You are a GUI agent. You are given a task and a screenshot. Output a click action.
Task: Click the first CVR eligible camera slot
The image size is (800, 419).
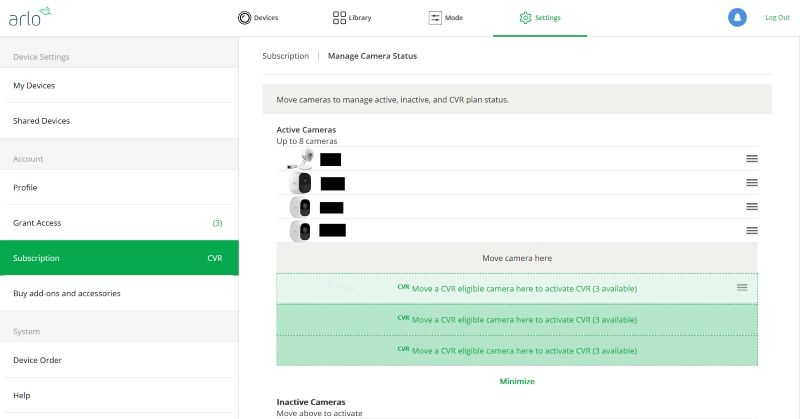(x=517, y=289)
